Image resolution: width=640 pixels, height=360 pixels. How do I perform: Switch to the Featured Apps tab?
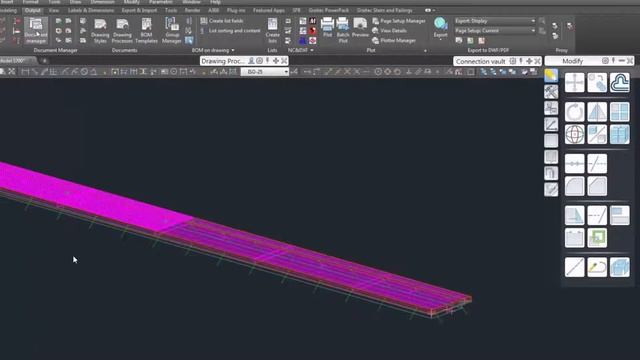[x=269, y=10]
